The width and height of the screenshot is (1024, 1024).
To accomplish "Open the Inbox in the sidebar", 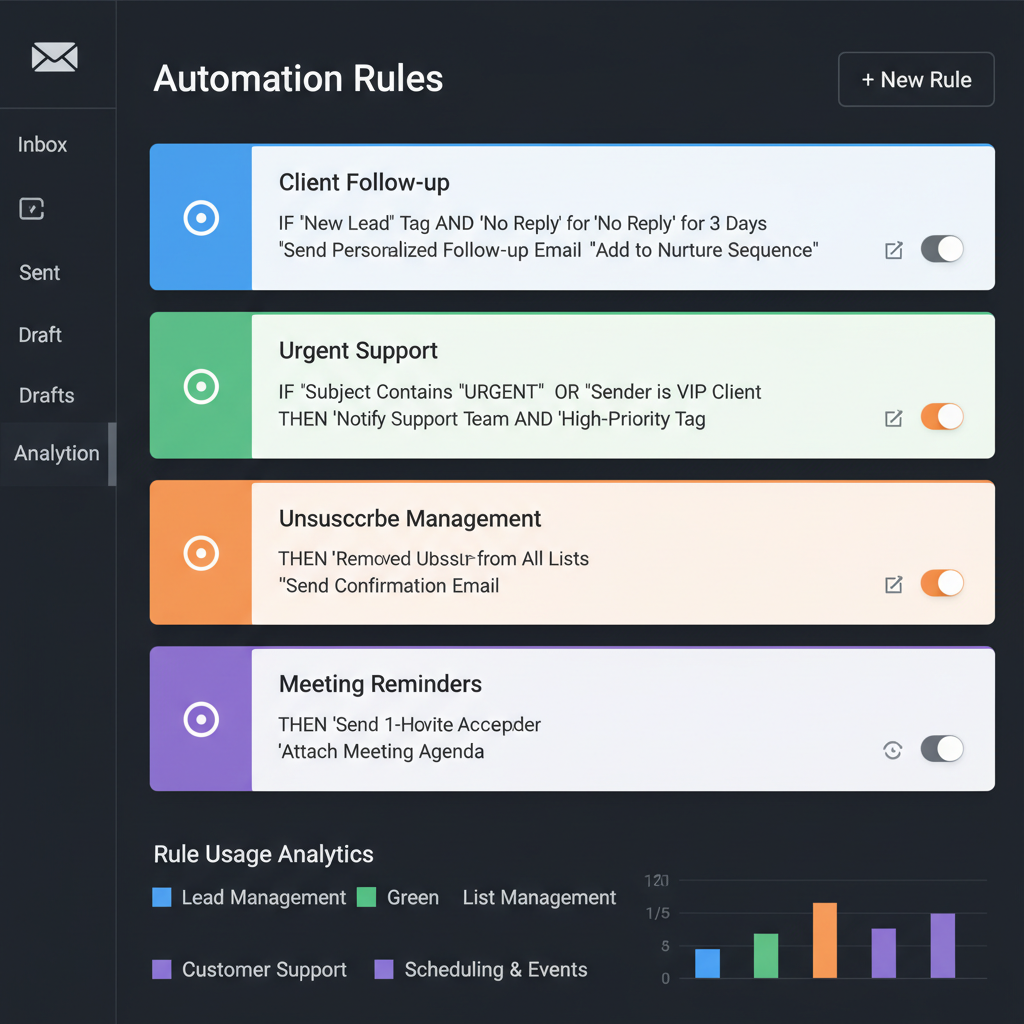I will 43,145.
